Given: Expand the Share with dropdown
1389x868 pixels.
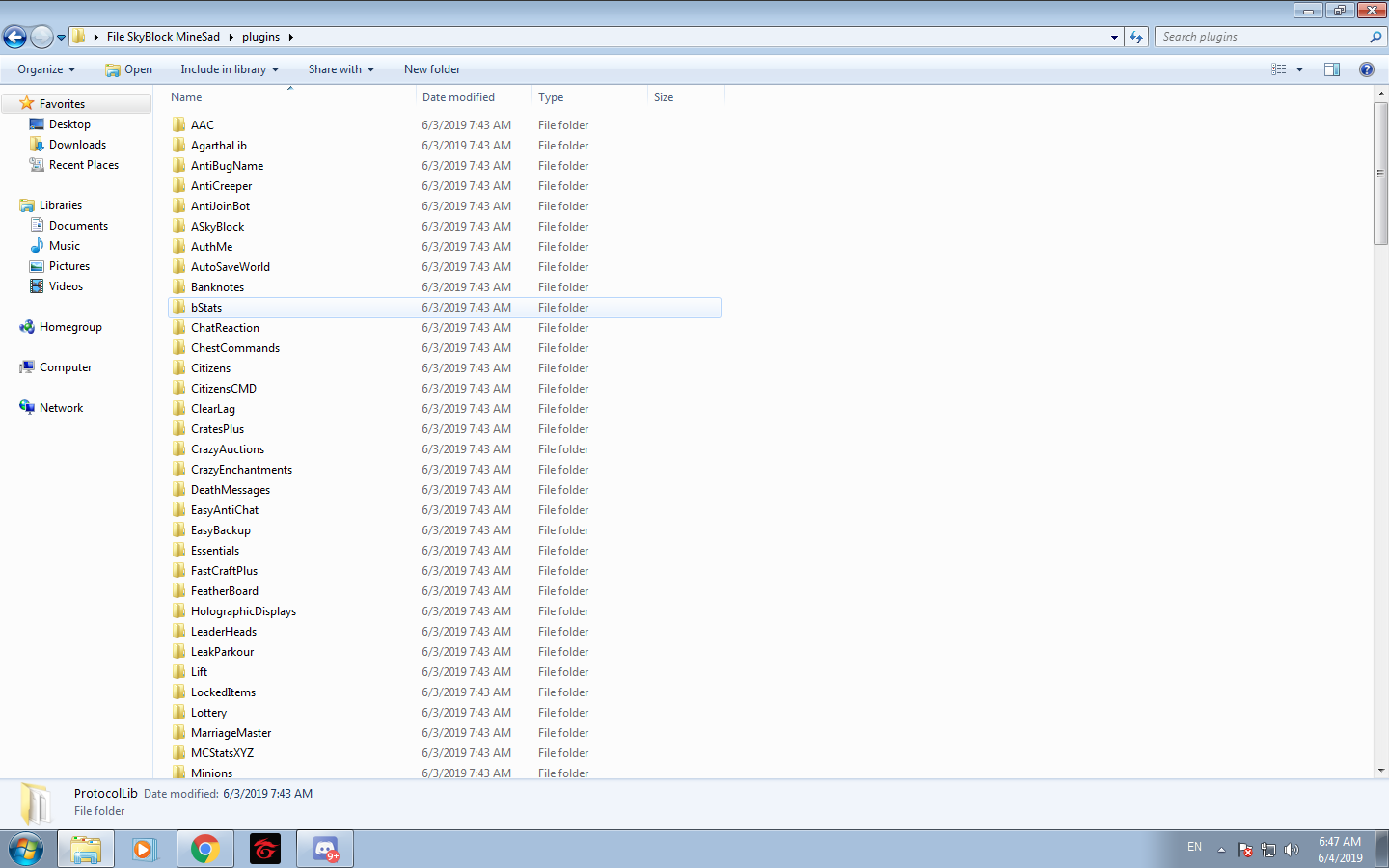Looking at the screenshot, I should [341, 69].
